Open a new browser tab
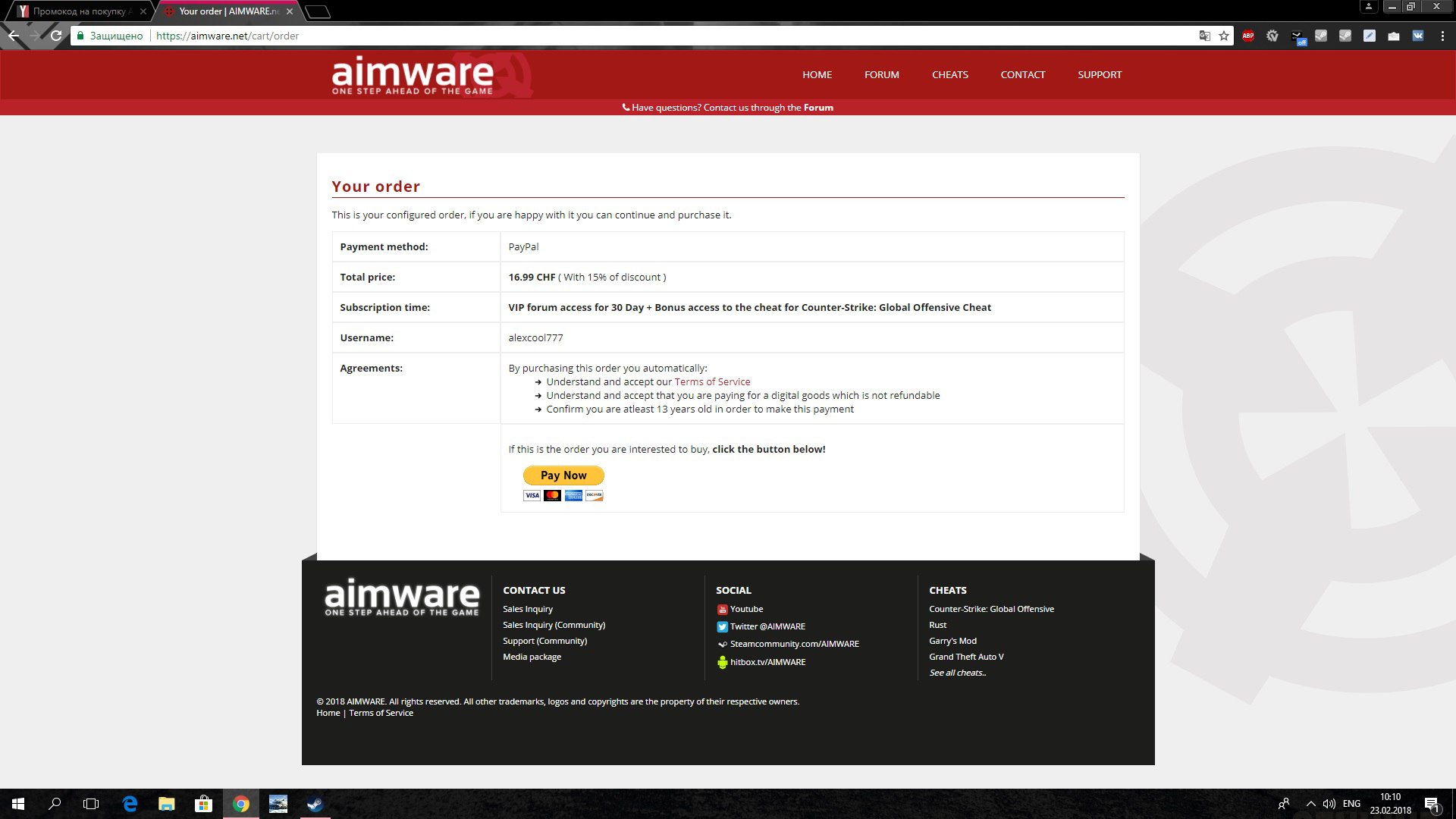Image resolution: width=1456 pixels, height=819 pixels. click(318, 11)
